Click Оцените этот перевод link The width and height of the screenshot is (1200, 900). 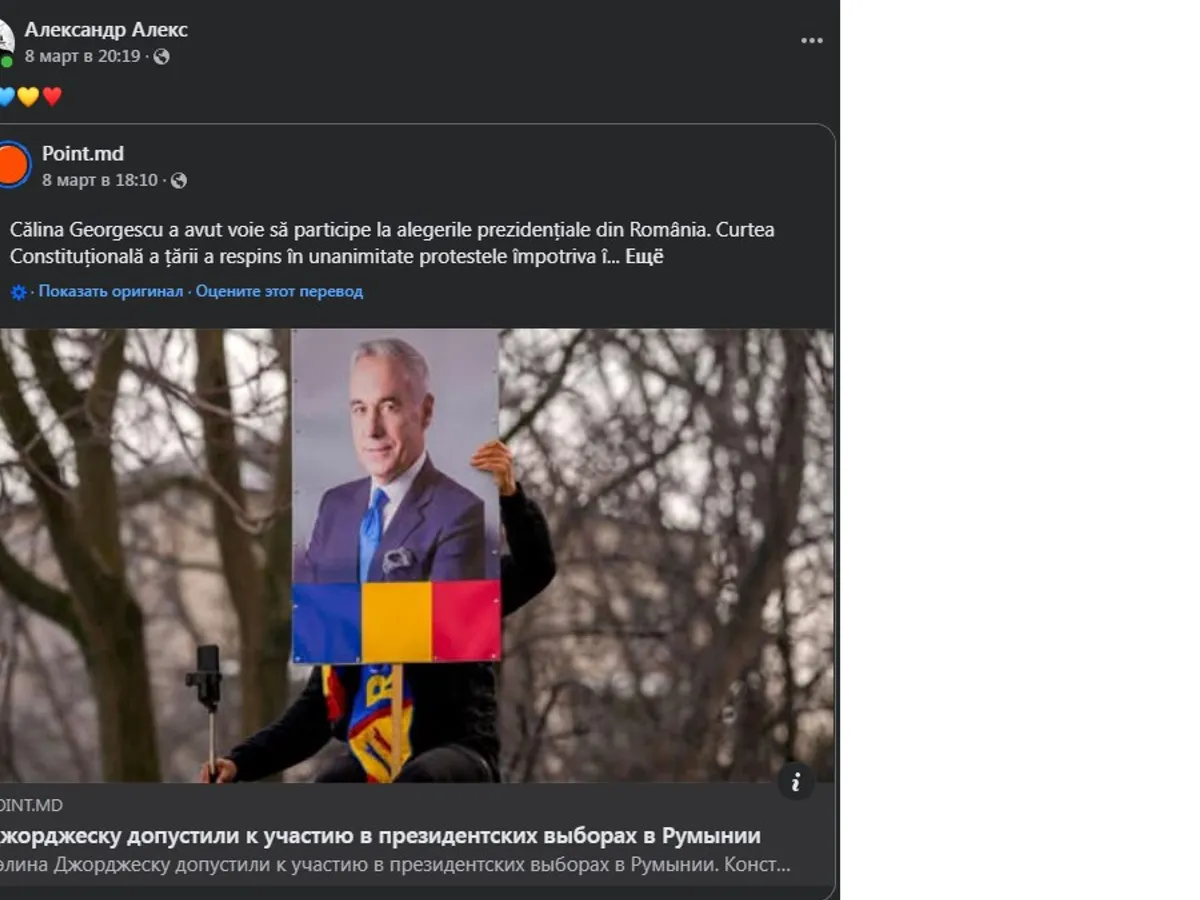tap(279, 291)
